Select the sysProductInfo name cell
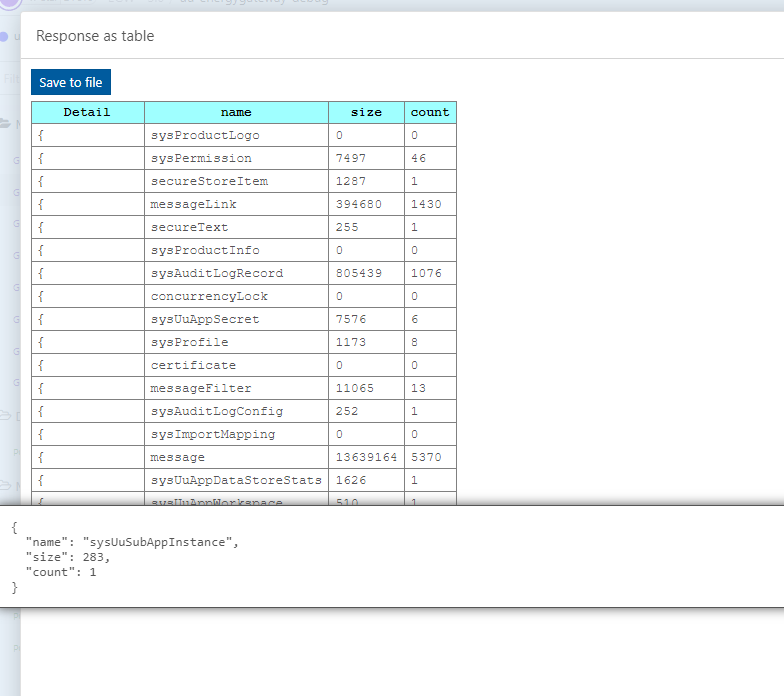Image resolution: width=784 pixels, height=696 pixels. 236,250
